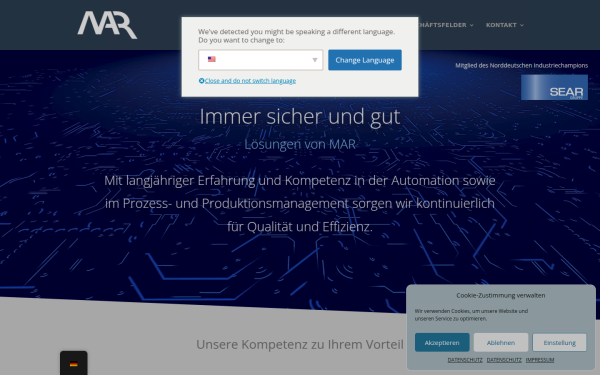Viewport: 600px width, 375px height.
Task: Click heading 'Unsere Kompetenz zu Ihrem Vorteil'
Action: (x=300, y=344)
